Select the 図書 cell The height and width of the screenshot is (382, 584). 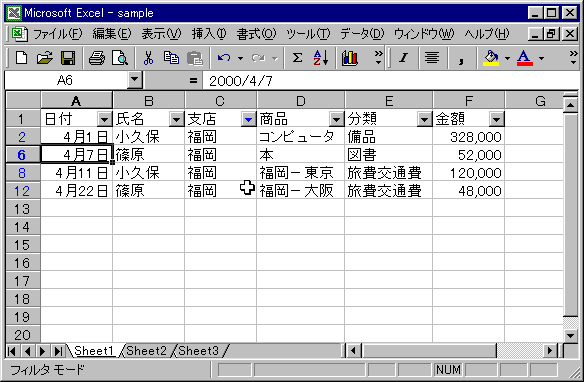(x=388, y=155)
